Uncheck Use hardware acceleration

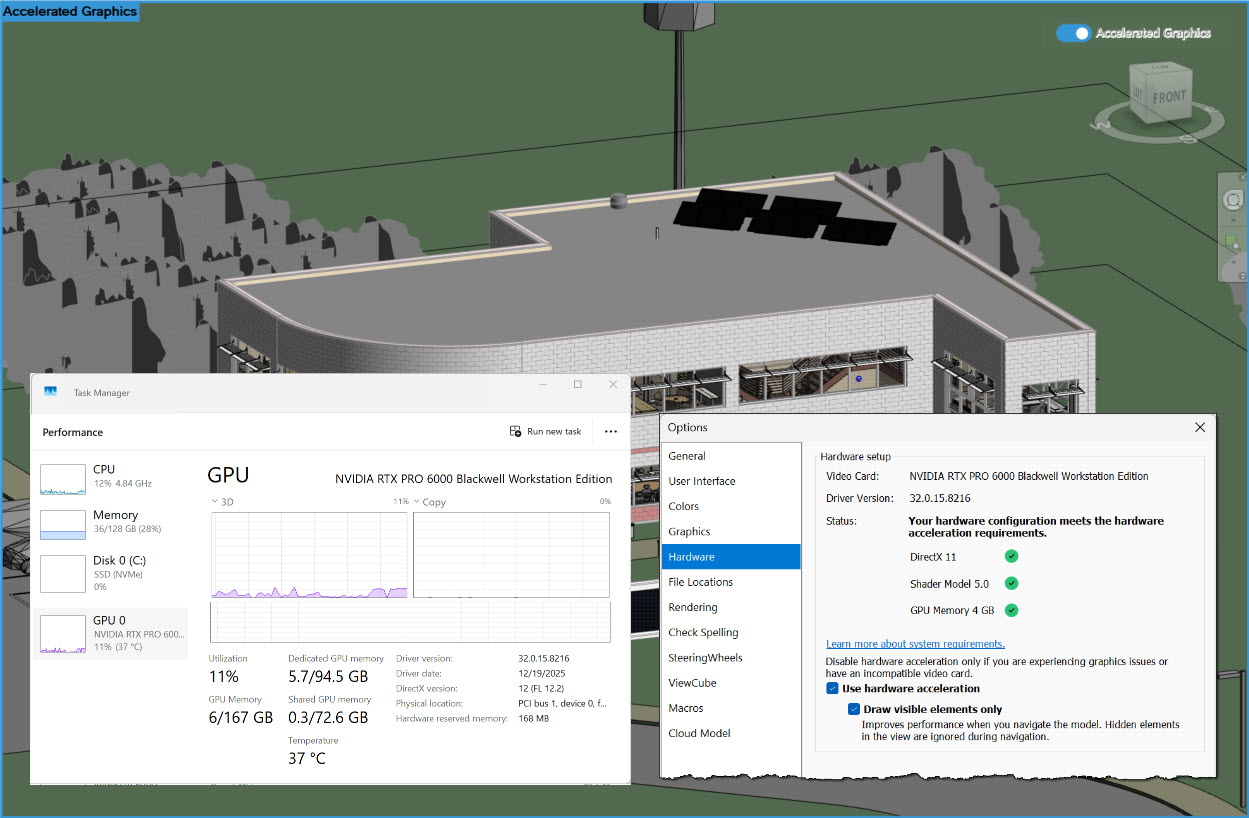(832, 688)
